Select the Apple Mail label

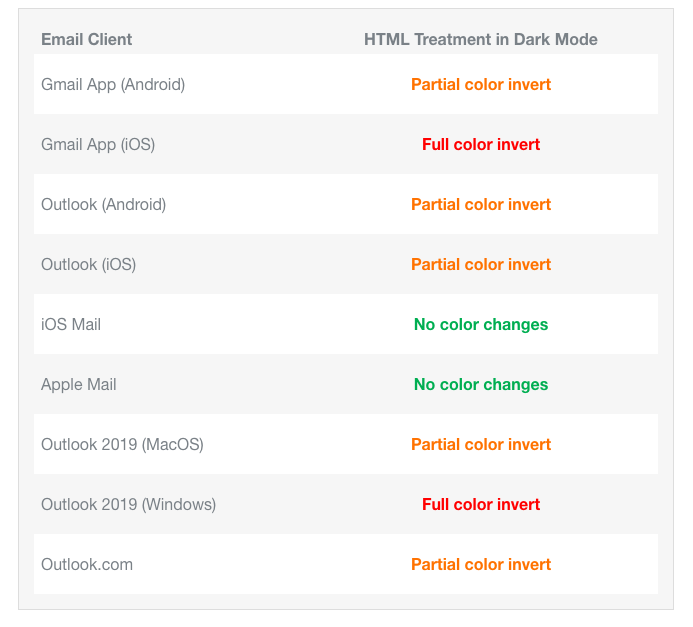79,385
